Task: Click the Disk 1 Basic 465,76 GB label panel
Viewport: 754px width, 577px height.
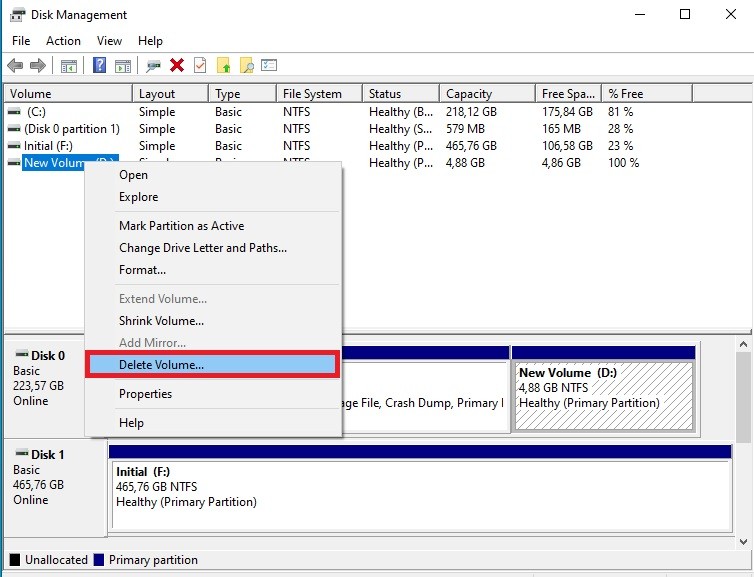Action: [x=55, y=487]
